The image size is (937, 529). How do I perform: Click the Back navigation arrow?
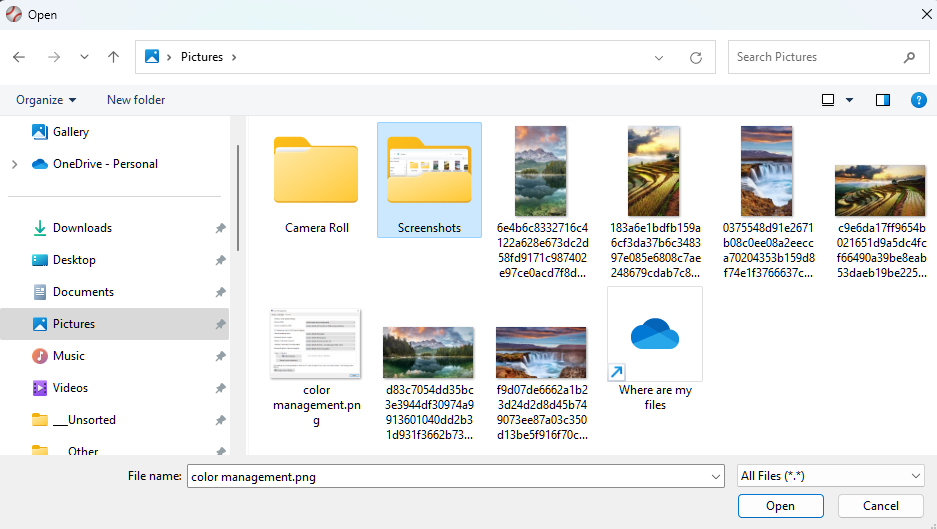[19, 57]
